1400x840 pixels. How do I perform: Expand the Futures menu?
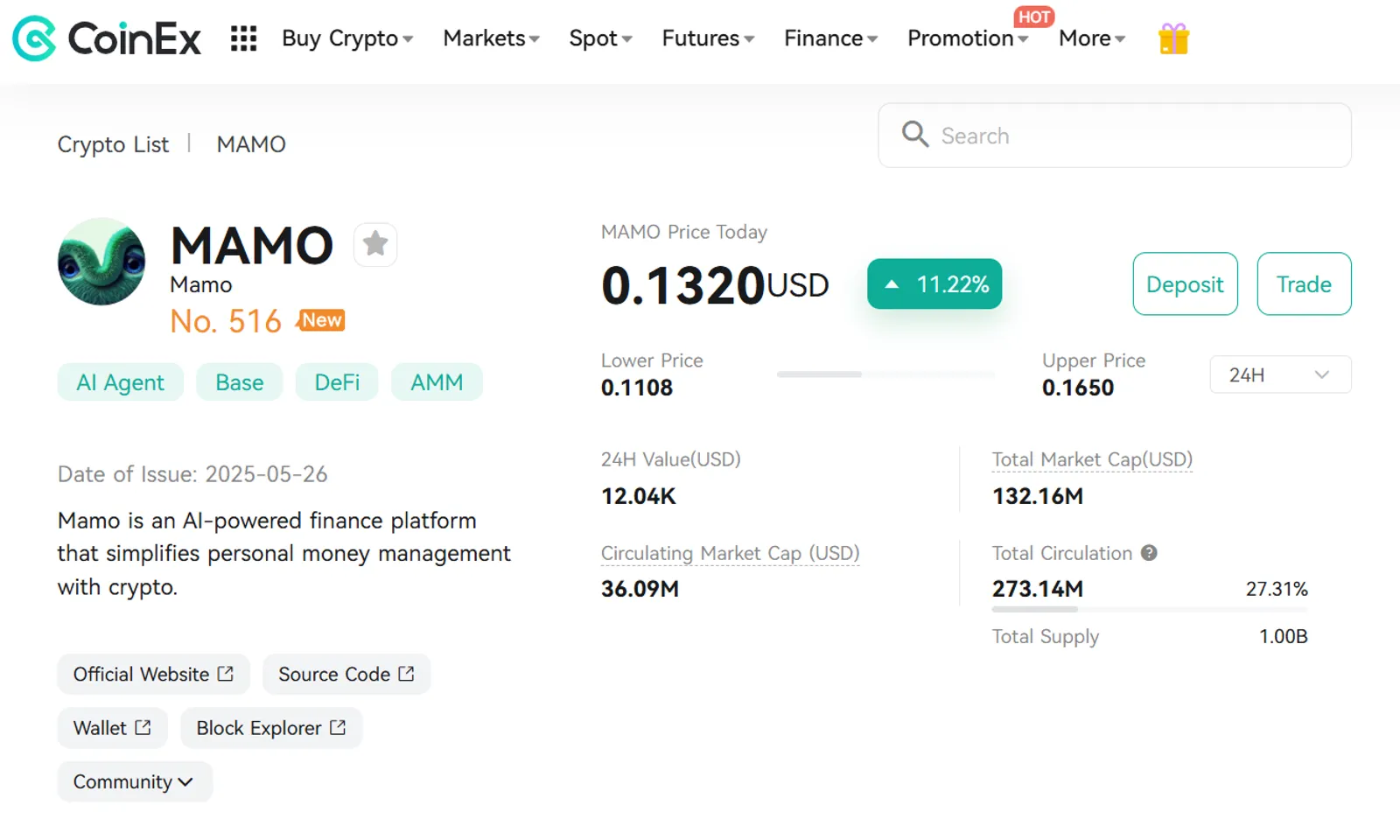pyautogui.click(x=708, y=38)
